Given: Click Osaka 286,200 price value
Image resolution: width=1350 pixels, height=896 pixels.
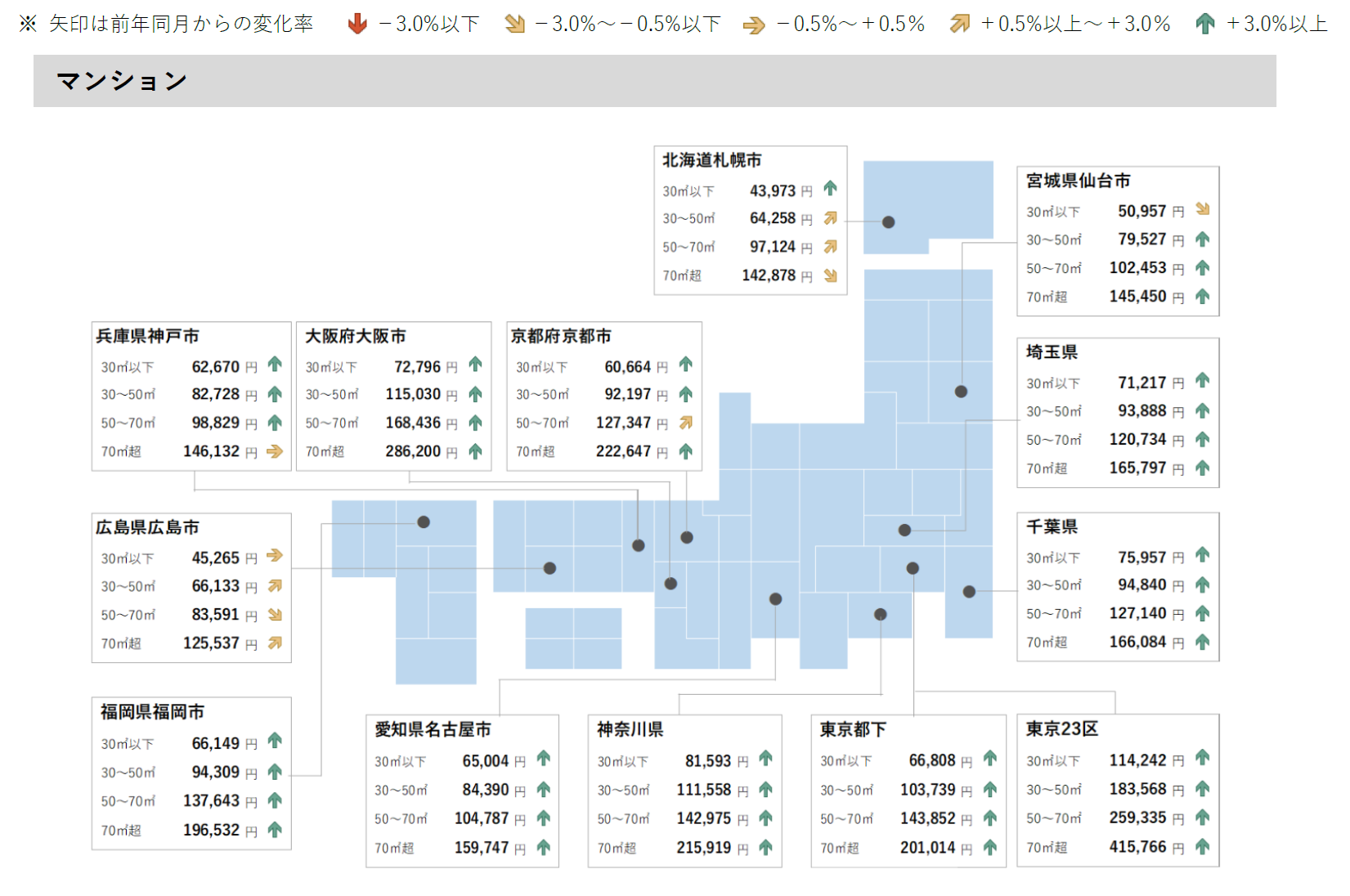Looking at the screenshot, I should [x=413, y=451].
